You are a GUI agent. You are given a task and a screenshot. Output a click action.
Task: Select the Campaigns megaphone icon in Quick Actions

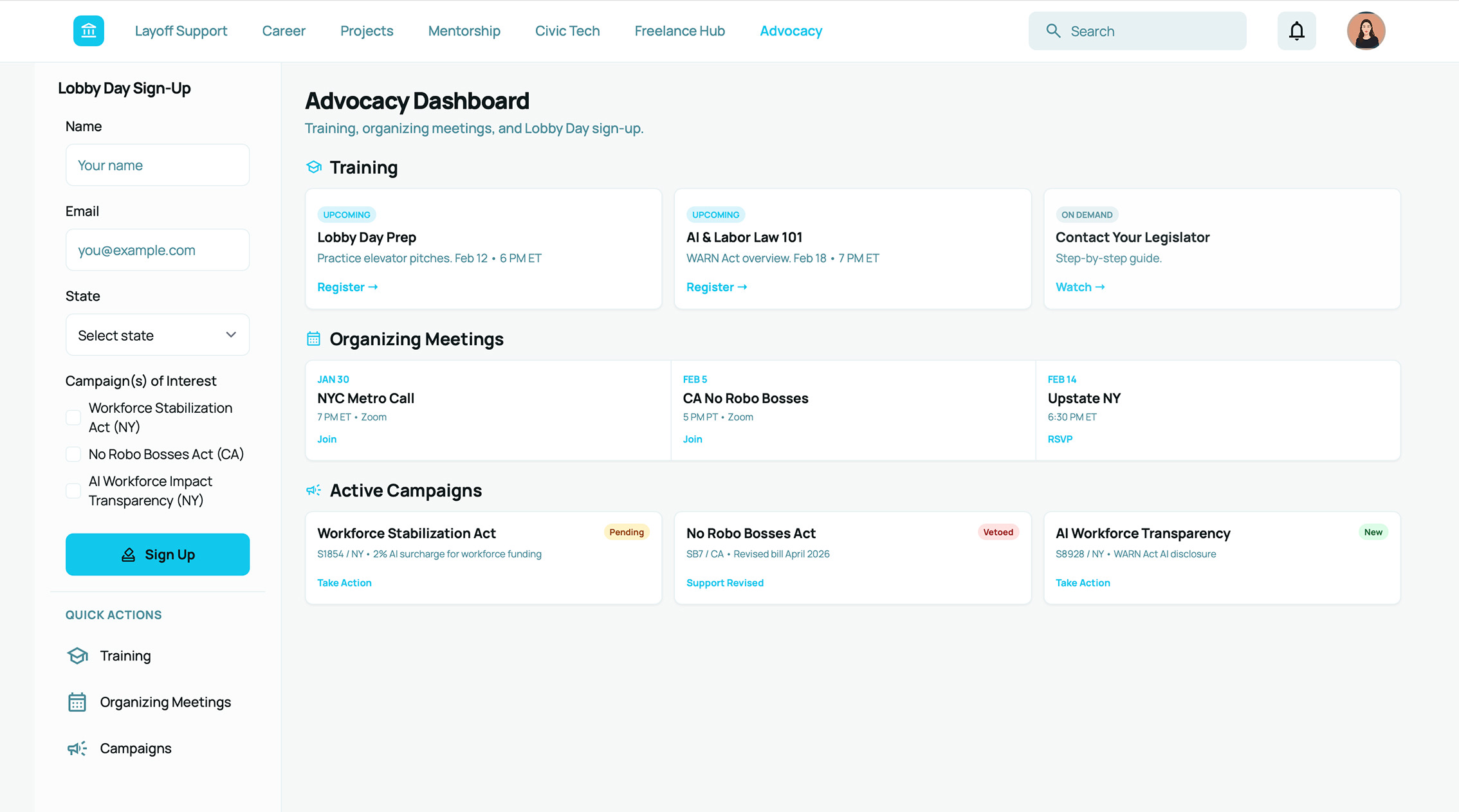coord(77,748)
